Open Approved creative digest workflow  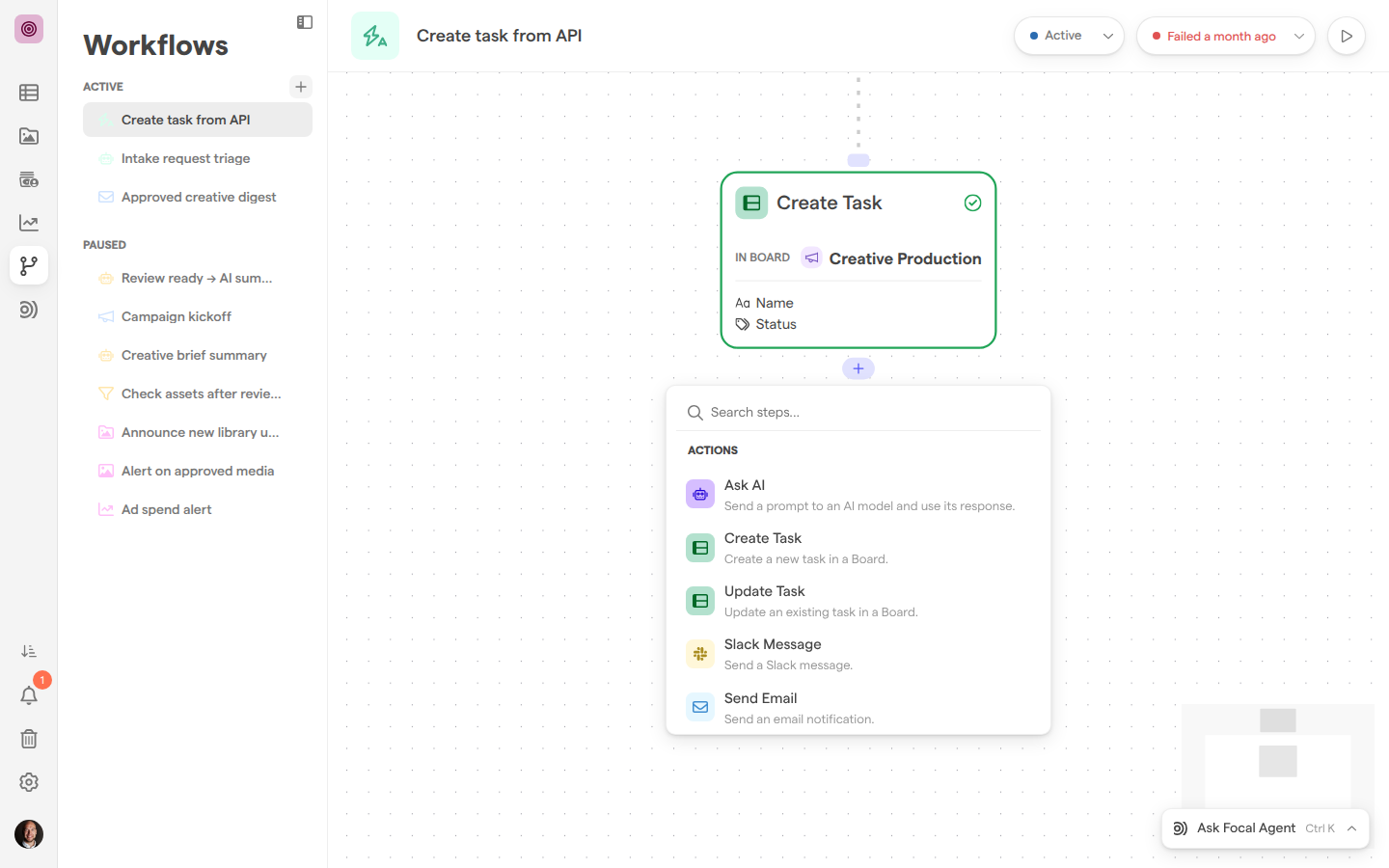[x=198, y=197]
